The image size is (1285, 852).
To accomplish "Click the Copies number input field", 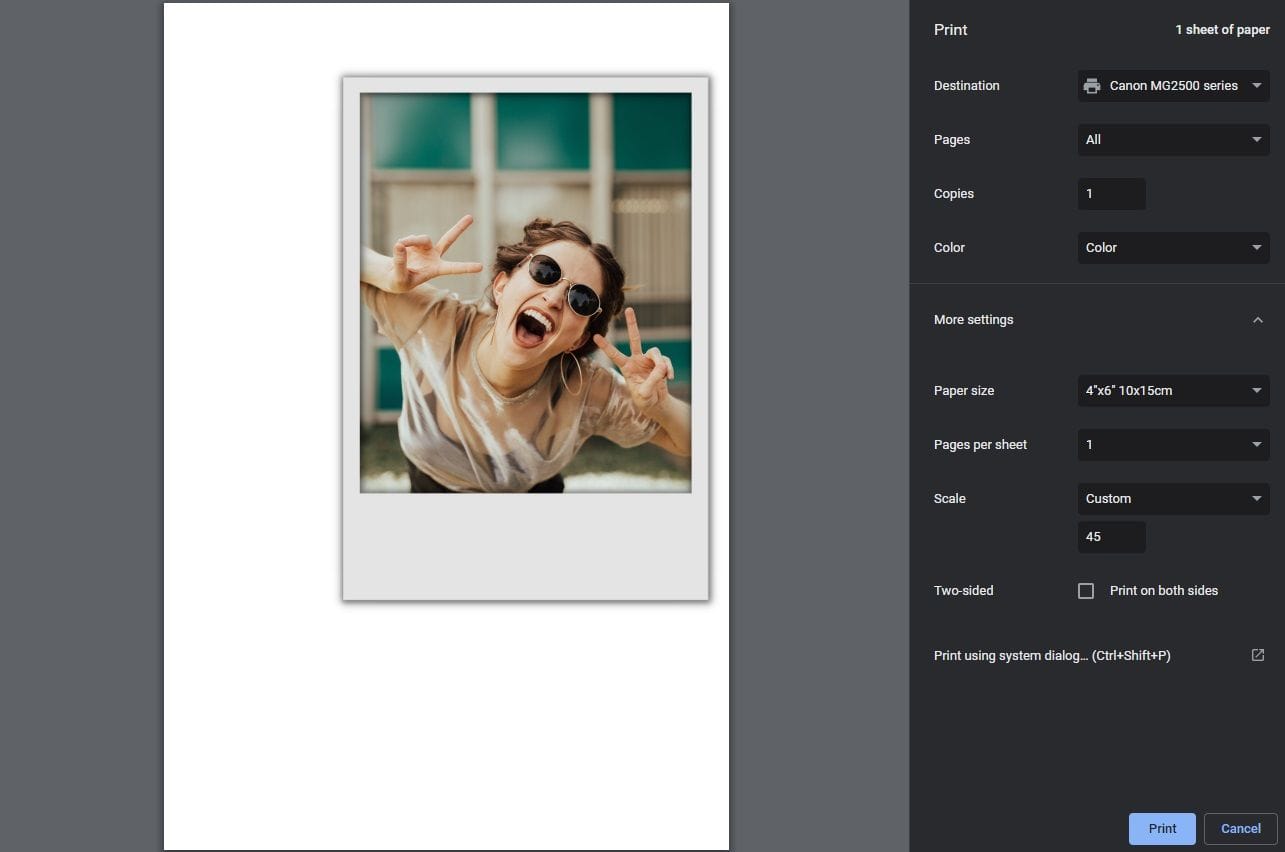I will pos(1111,194).
